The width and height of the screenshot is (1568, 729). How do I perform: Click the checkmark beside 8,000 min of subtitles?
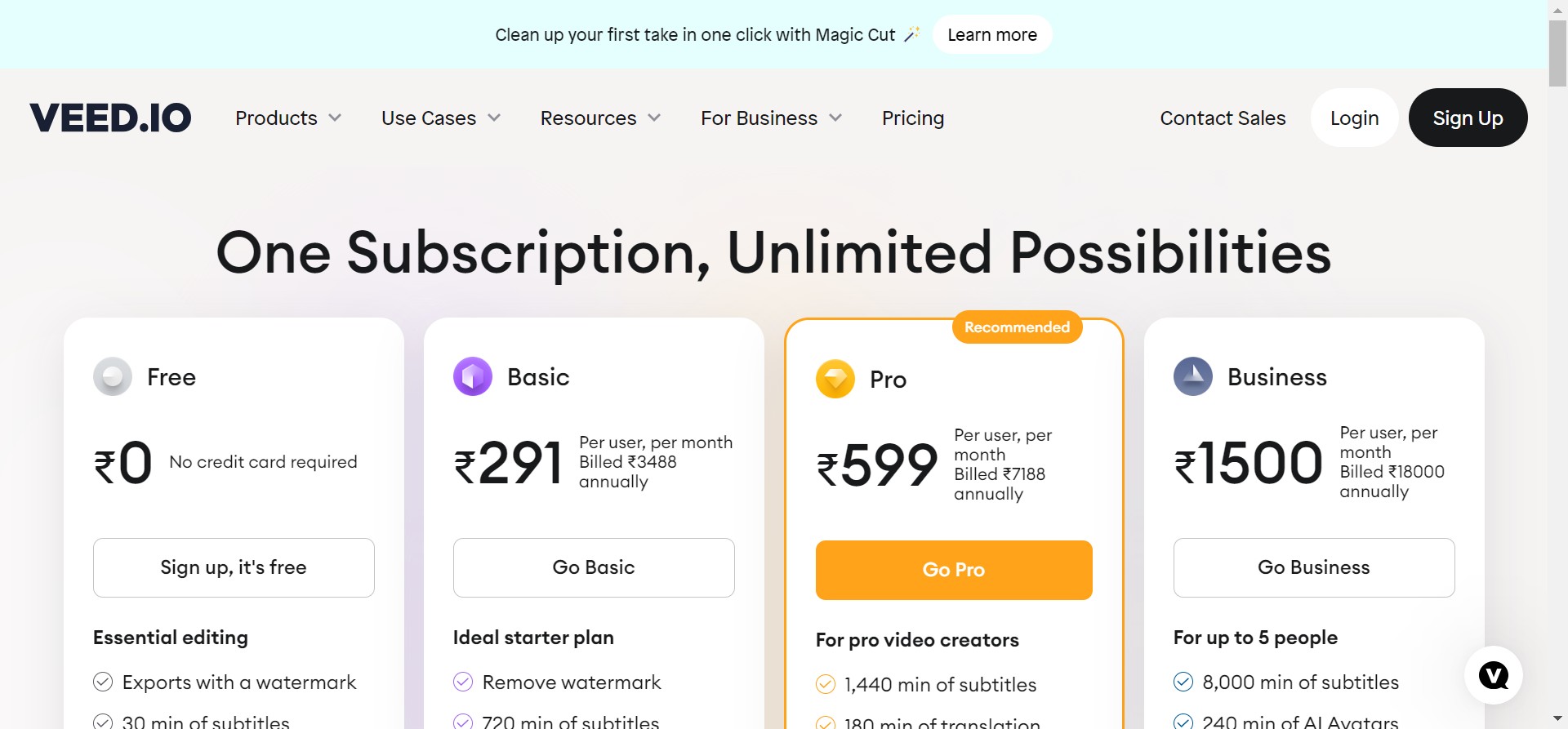(x=1183, y=682)
